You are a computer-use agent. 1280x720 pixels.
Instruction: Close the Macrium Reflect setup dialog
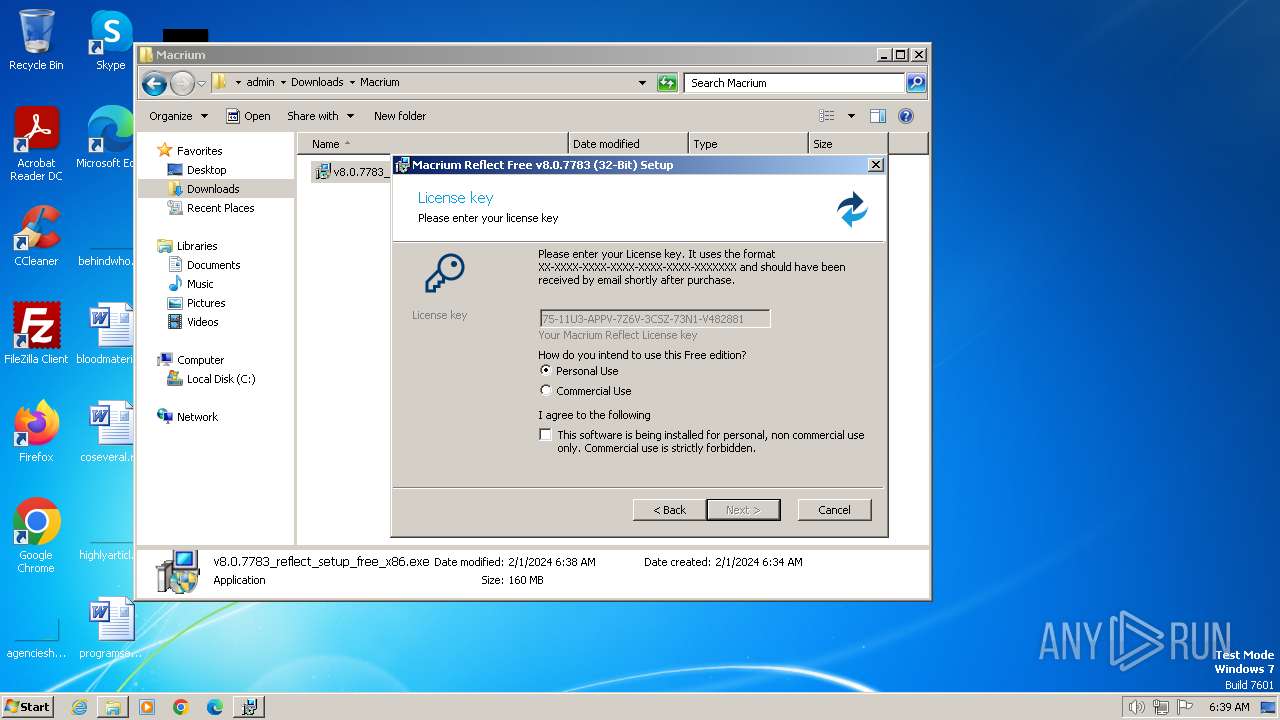(875, 165)
